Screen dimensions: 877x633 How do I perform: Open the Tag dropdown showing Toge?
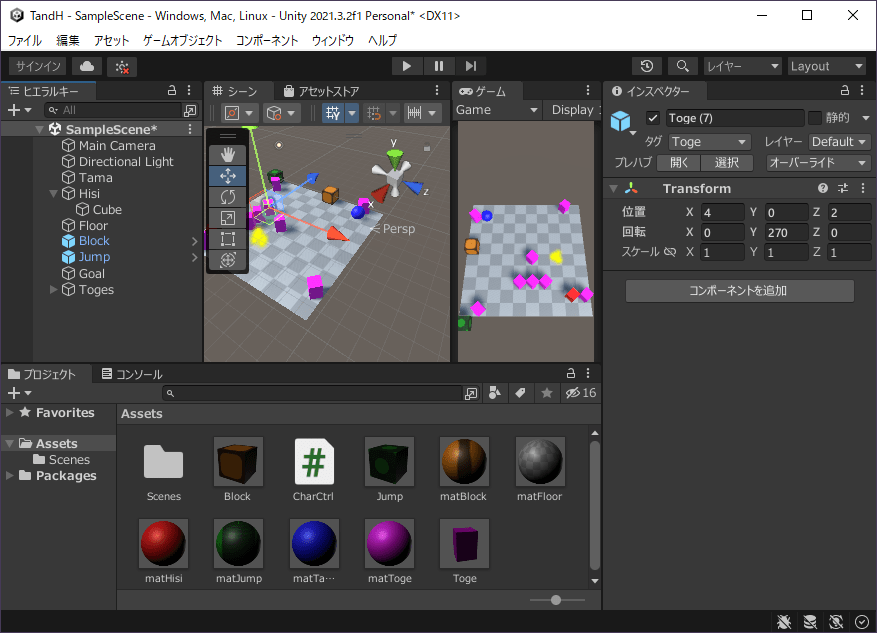[x=709, y=142]
